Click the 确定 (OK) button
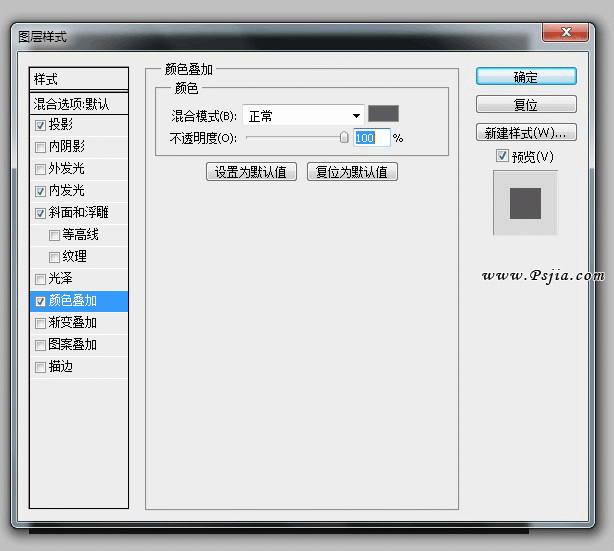This screenshot has height=551, width=614. (525, 77)
